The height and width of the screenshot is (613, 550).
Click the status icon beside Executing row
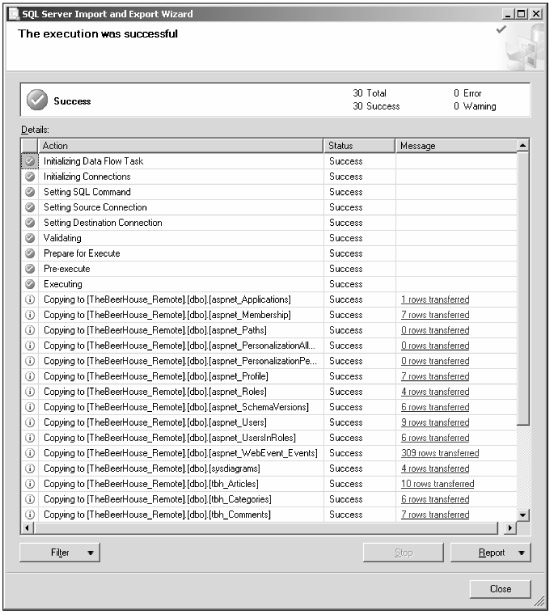(30, 284)
